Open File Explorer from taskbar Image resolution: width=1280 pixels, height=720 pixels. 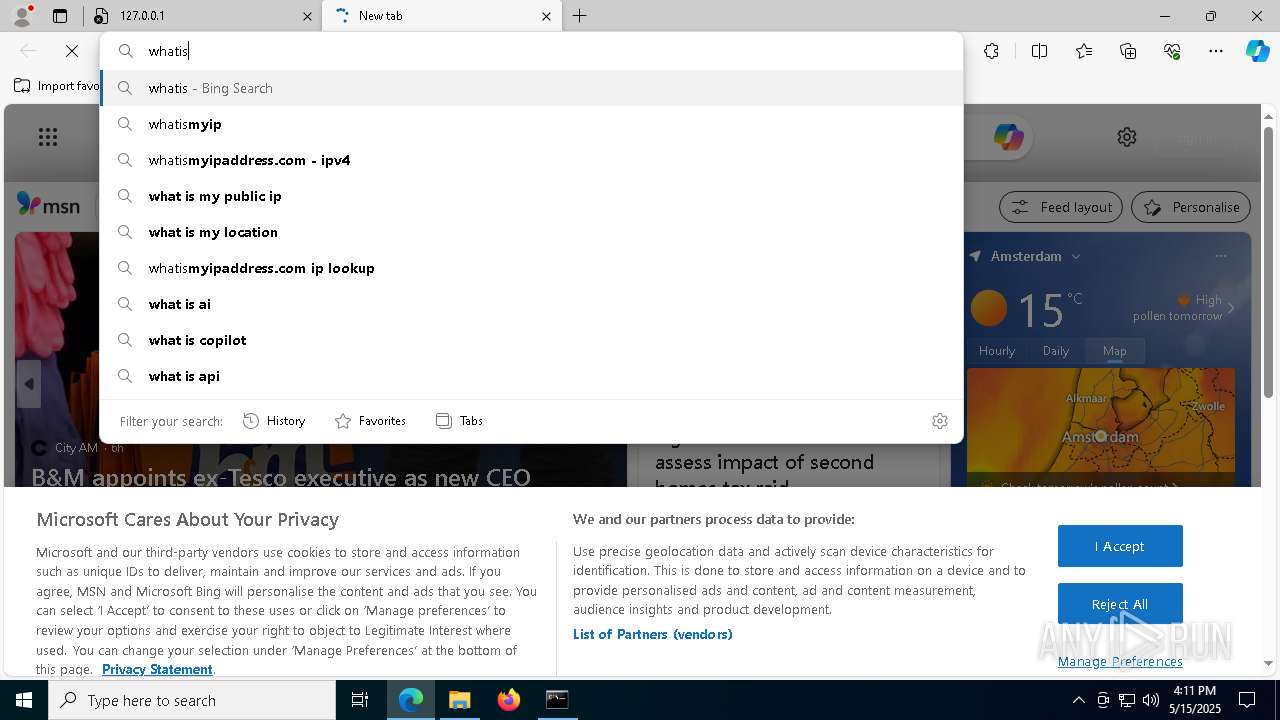[459, 700]
